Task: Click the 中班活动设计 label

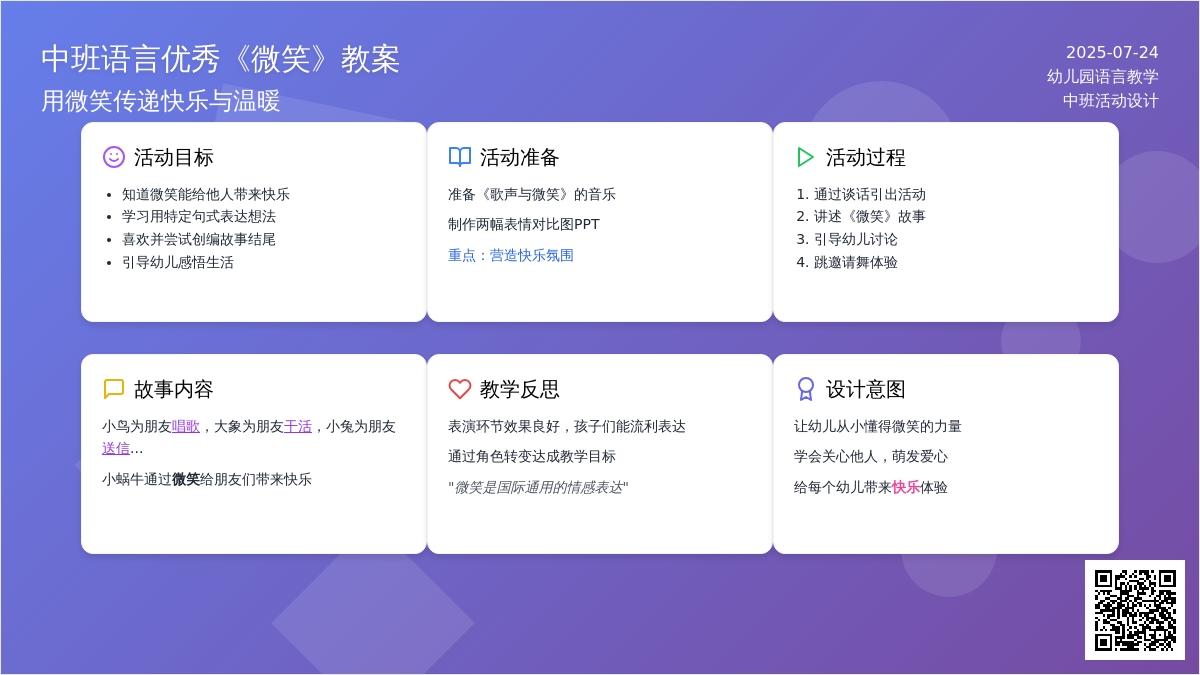Action: (1111, 100)
